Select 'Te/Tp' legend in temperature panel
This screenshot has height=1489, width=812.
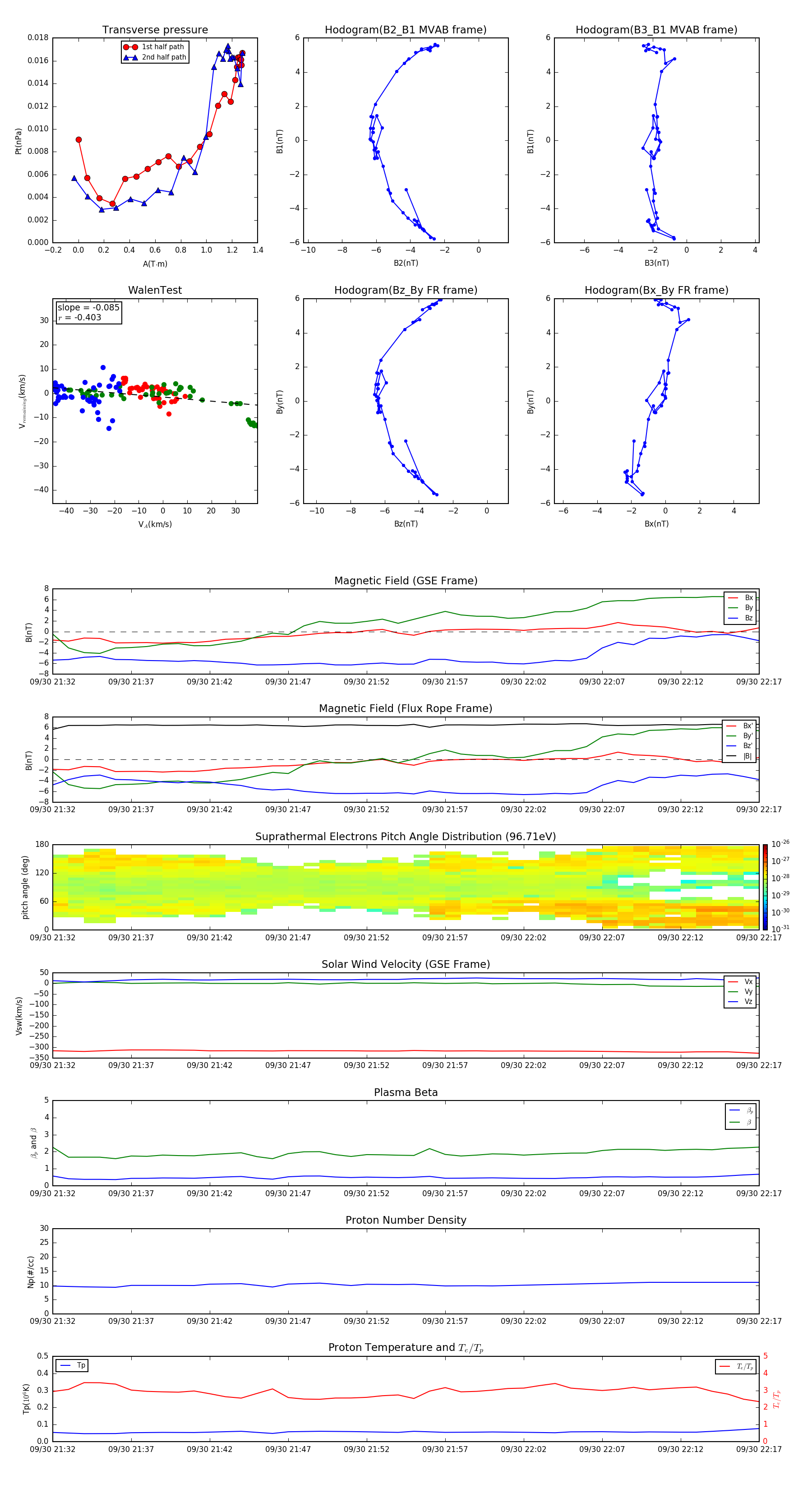(x=736, y=1366)
